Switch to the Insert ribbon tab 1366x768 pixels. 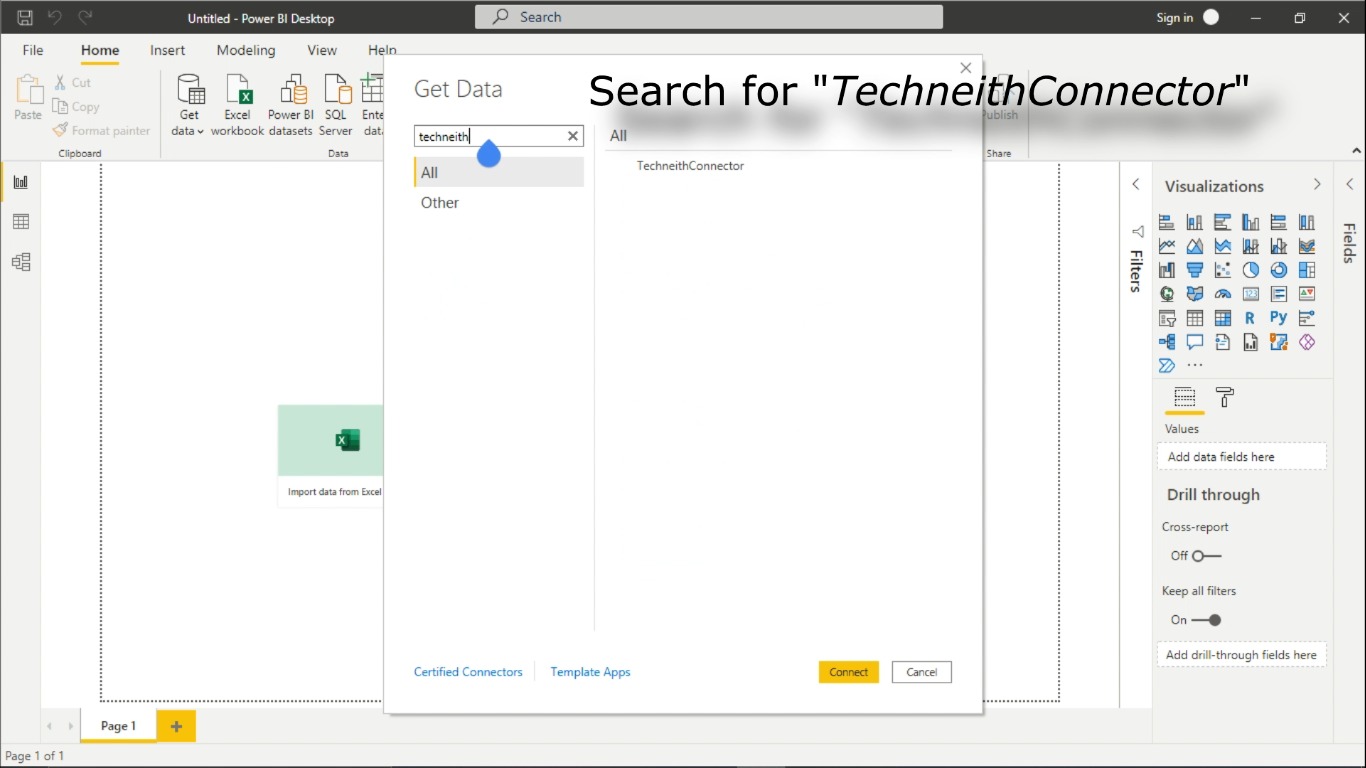click(x=168, y=50)
